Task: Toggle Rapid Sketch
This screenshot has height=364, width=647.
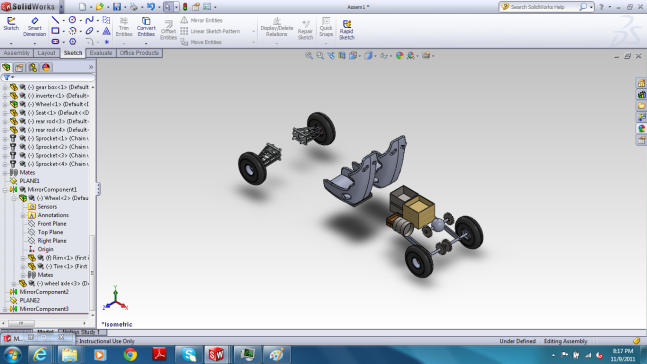Action: (347, 30)
